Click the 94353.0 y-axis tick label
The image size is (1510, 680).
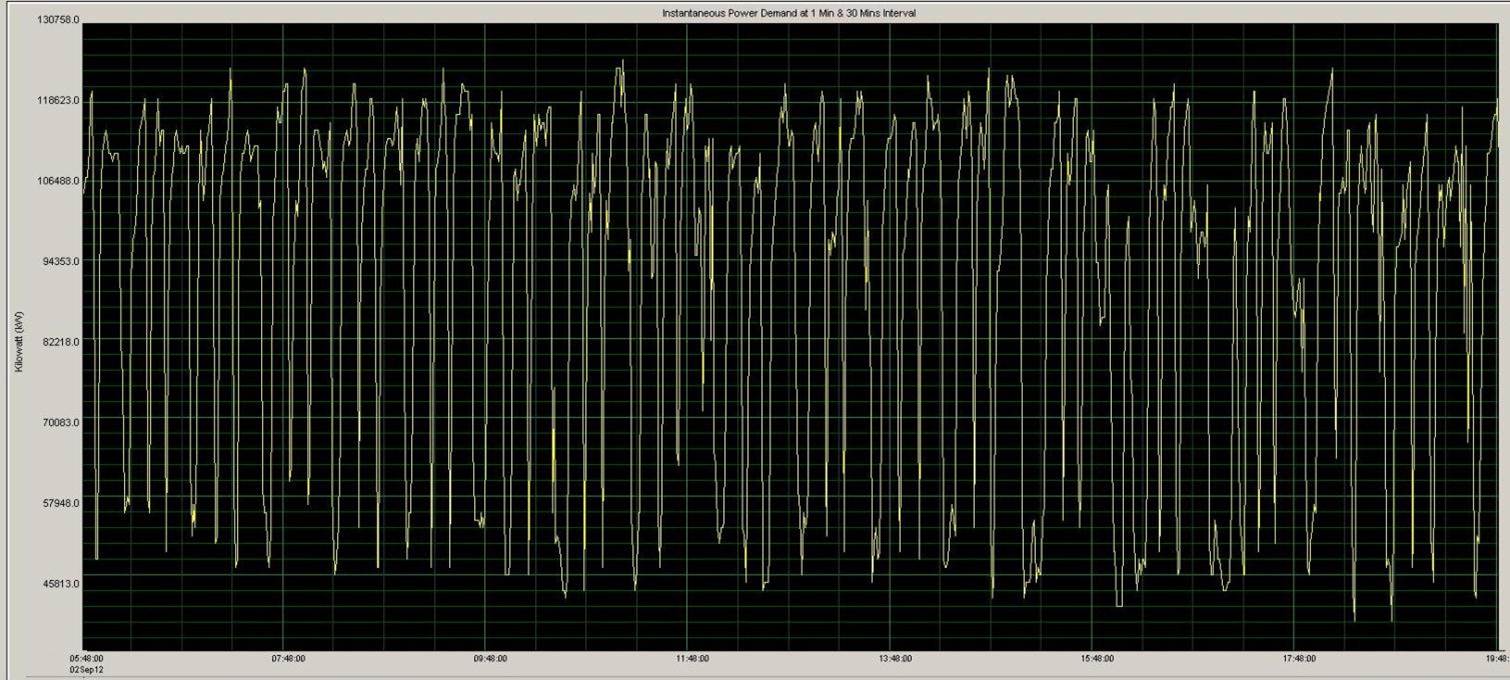tap(60, 261)
